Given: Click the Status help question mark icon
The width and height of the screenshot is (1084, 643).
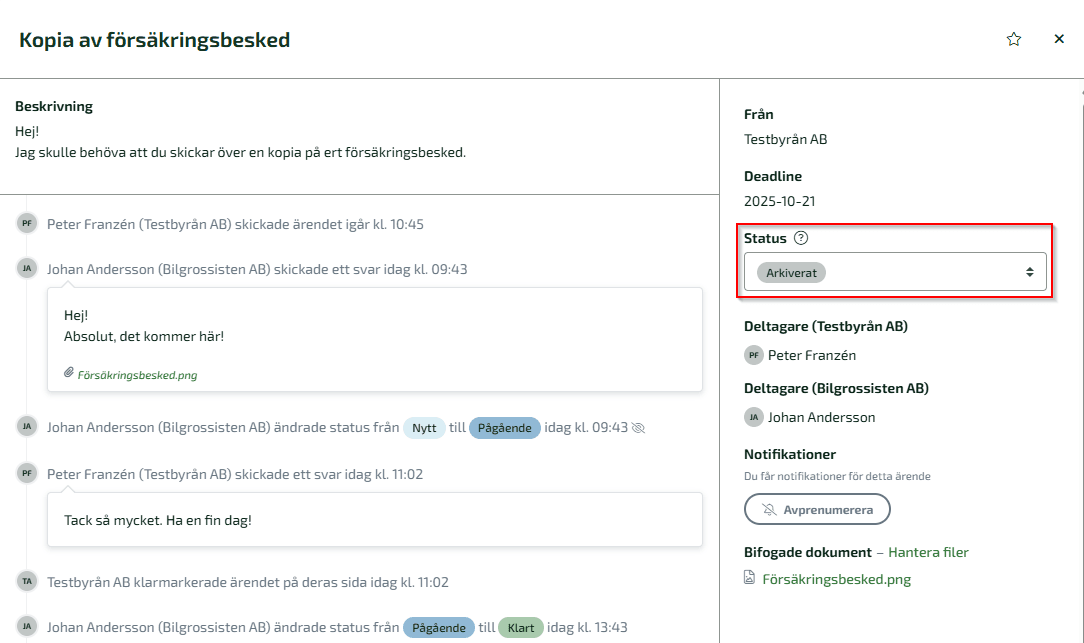Looking at the screenshot, I should tap(800, 238).
